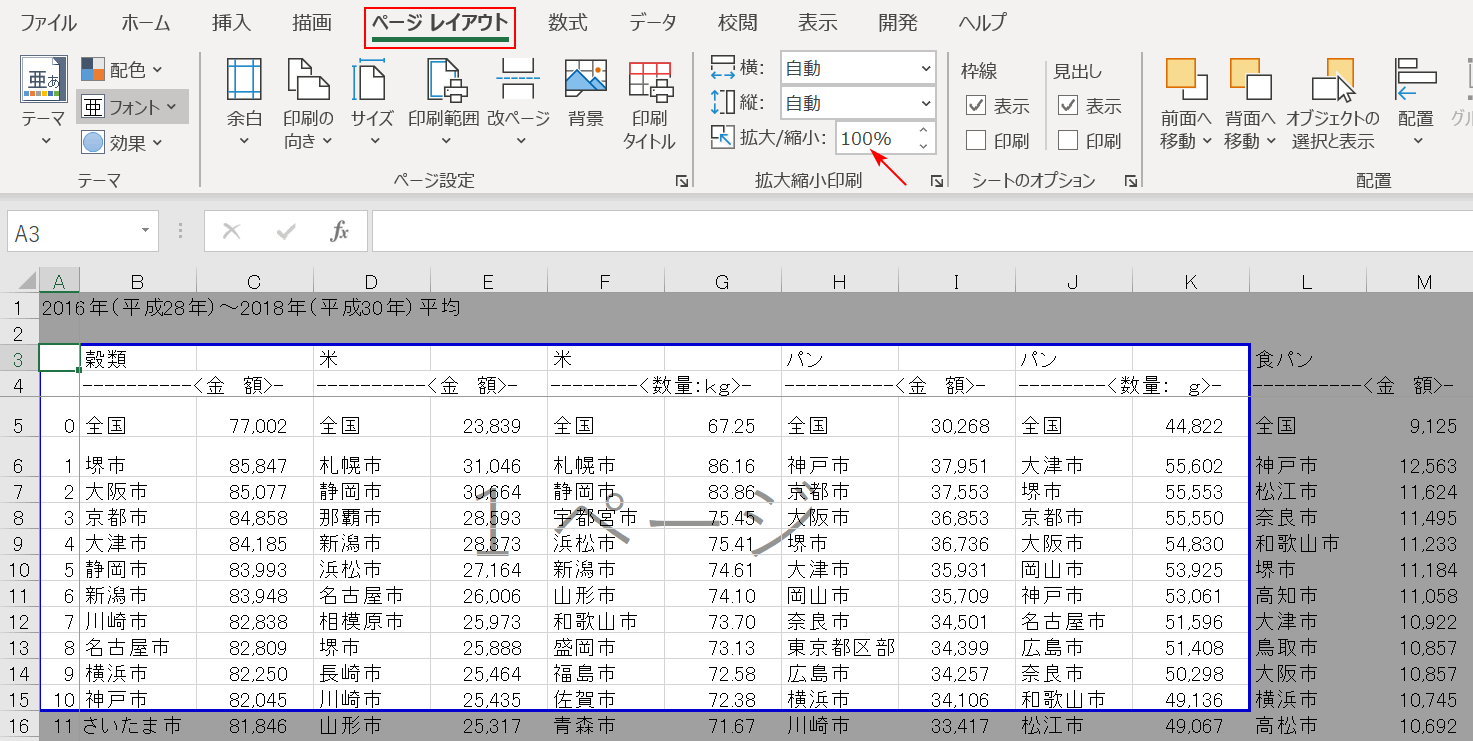Click 前面へ移動 bring forward icon

point(1186,80)
